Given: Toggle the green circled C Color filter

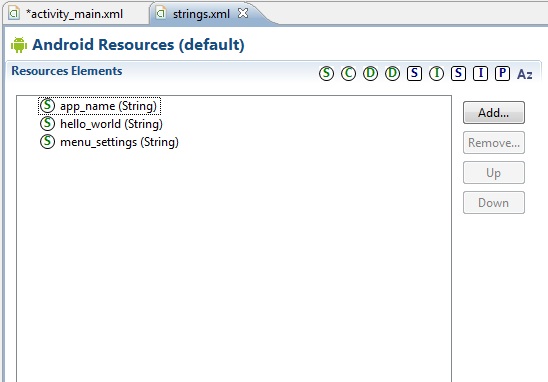Looking at the screenshot, I should [x=348, y=73].
